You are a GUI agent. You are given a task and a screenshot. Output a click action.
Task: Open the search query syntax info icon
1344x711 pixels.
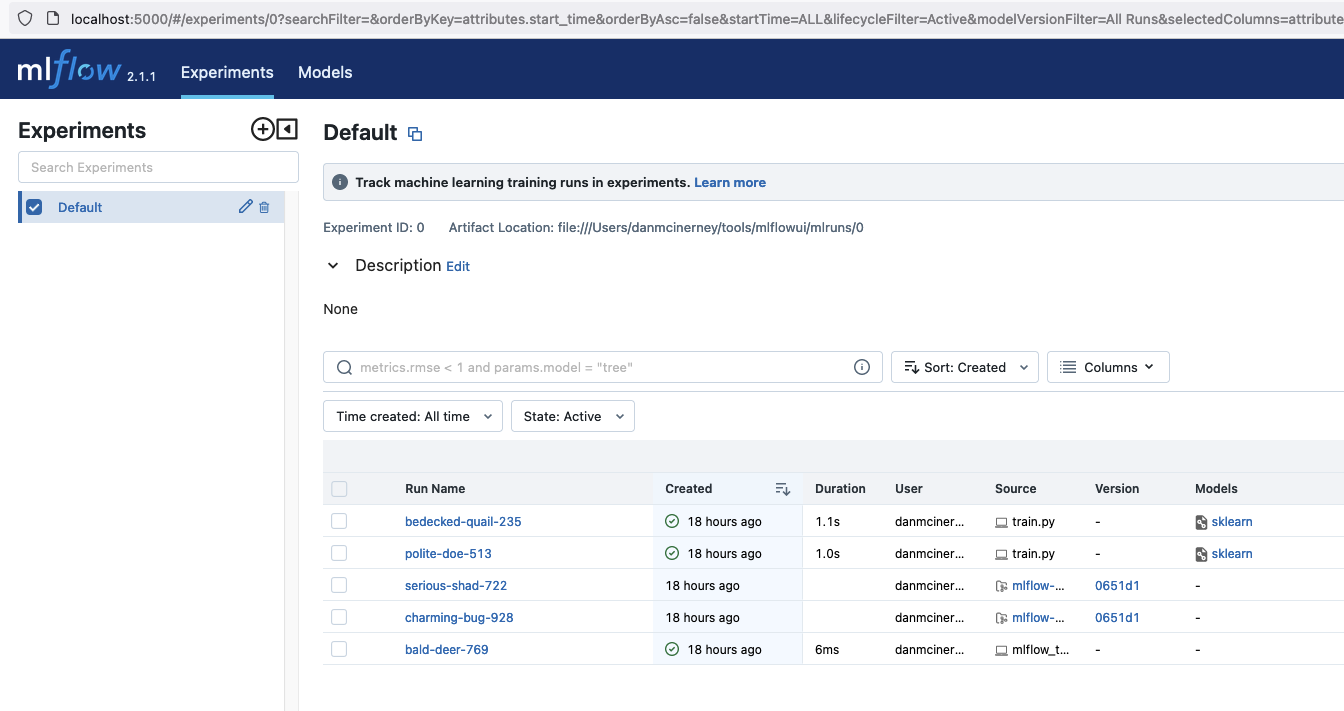coord(862,367)
